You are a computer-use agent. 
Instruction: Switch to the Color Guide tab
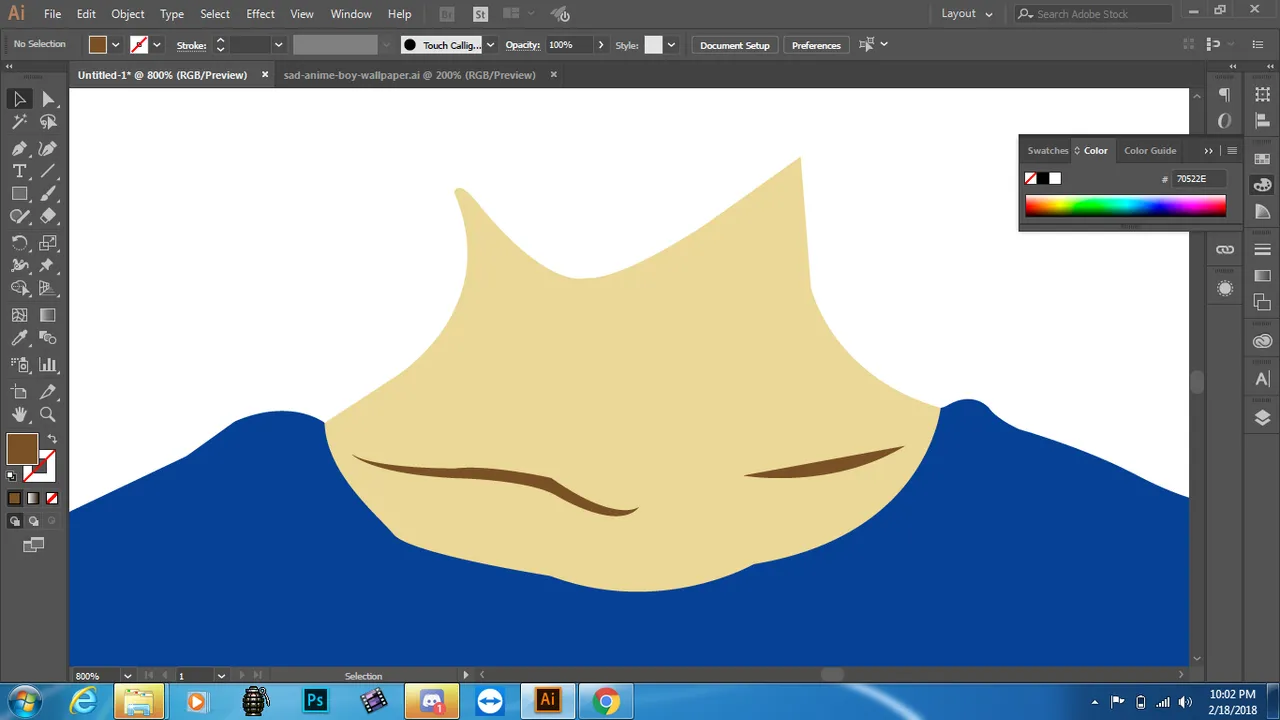pyautogui.click(x=1150, y=151)
